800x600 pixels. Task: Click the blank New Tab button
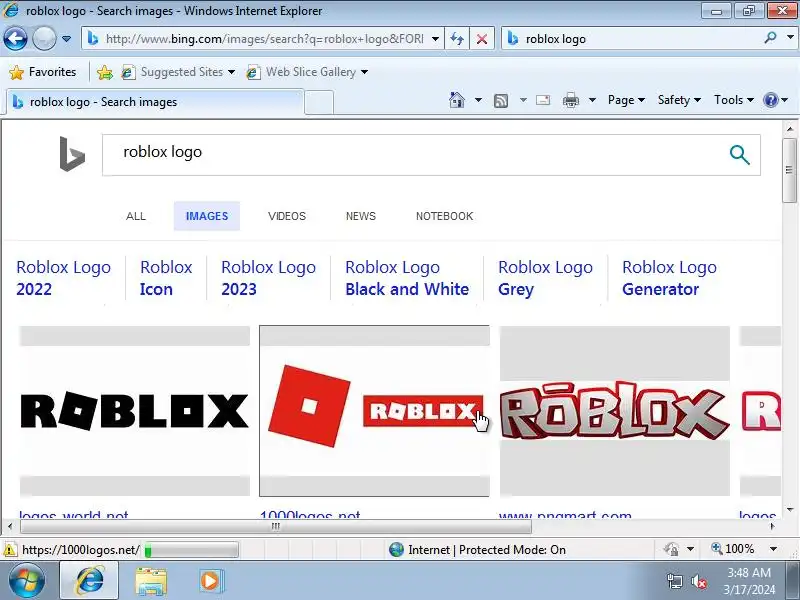tap(319, 102)
